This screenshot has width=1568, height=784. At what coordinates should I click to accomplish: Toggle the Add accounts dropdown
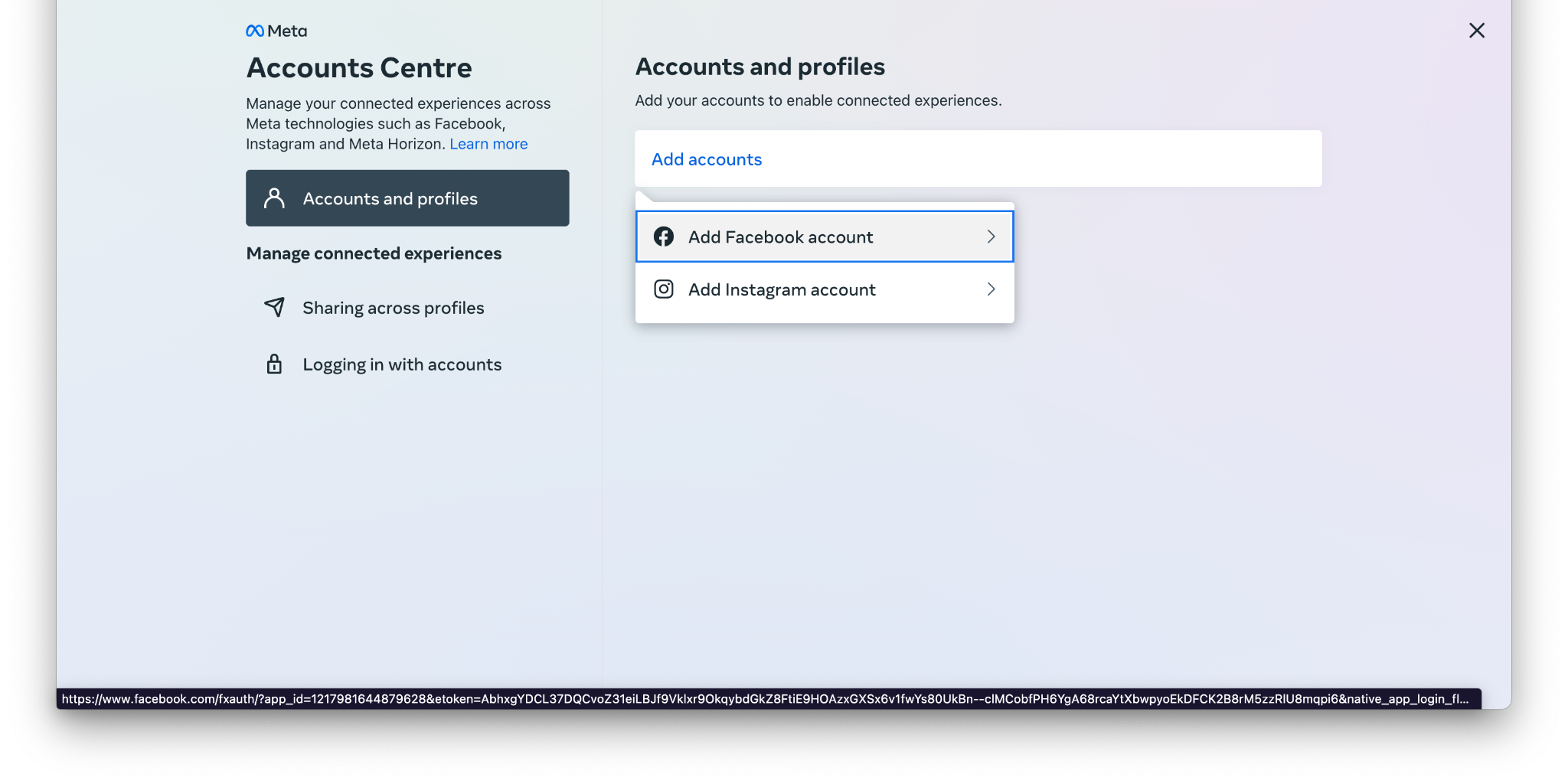click(x=707, y=159)
